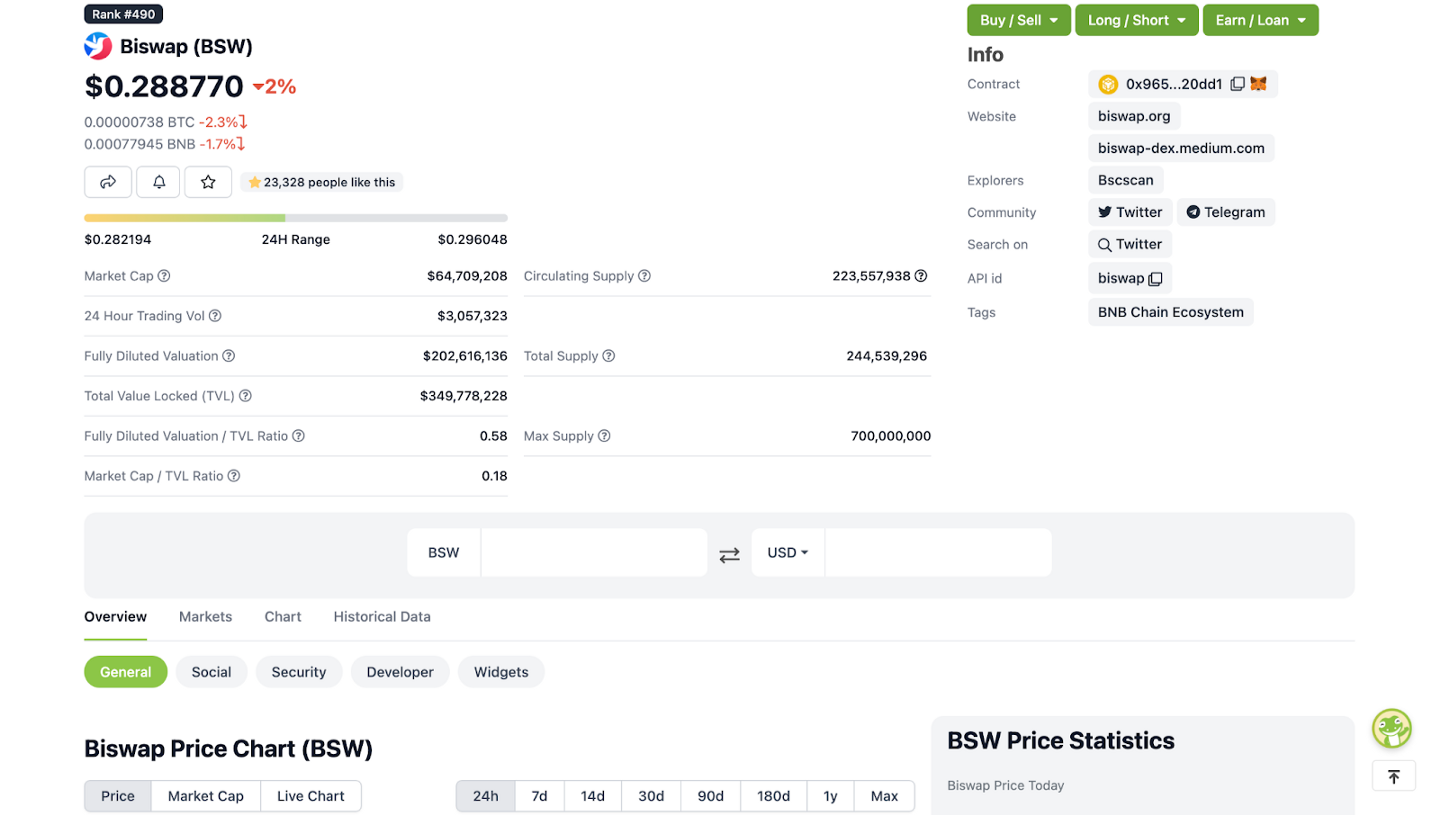The image size is (1440, 815).
Task: Click the Biswap coin logo
Action: coord(98,46)
